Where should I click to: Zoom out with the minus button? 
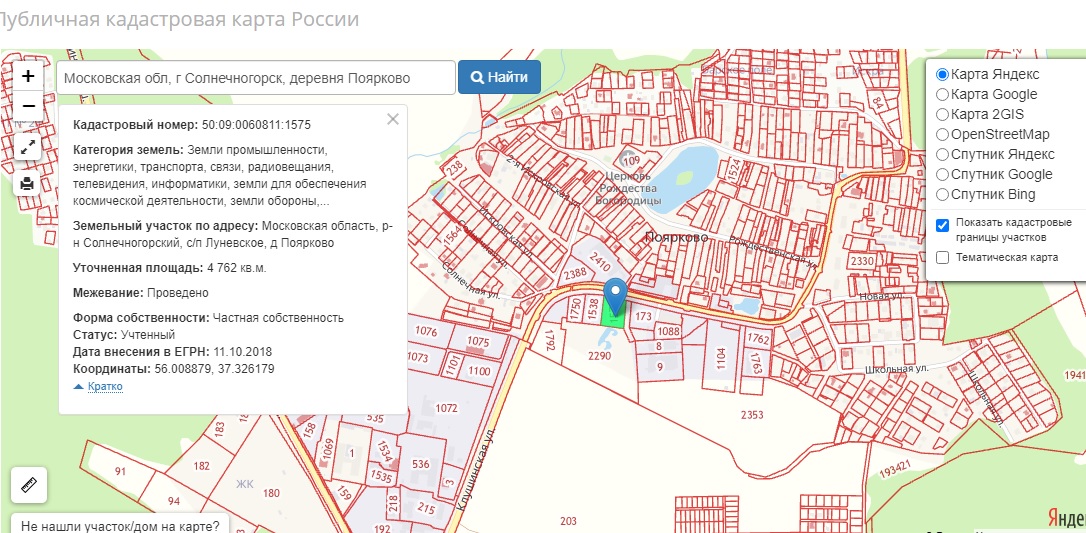[28, 106]
